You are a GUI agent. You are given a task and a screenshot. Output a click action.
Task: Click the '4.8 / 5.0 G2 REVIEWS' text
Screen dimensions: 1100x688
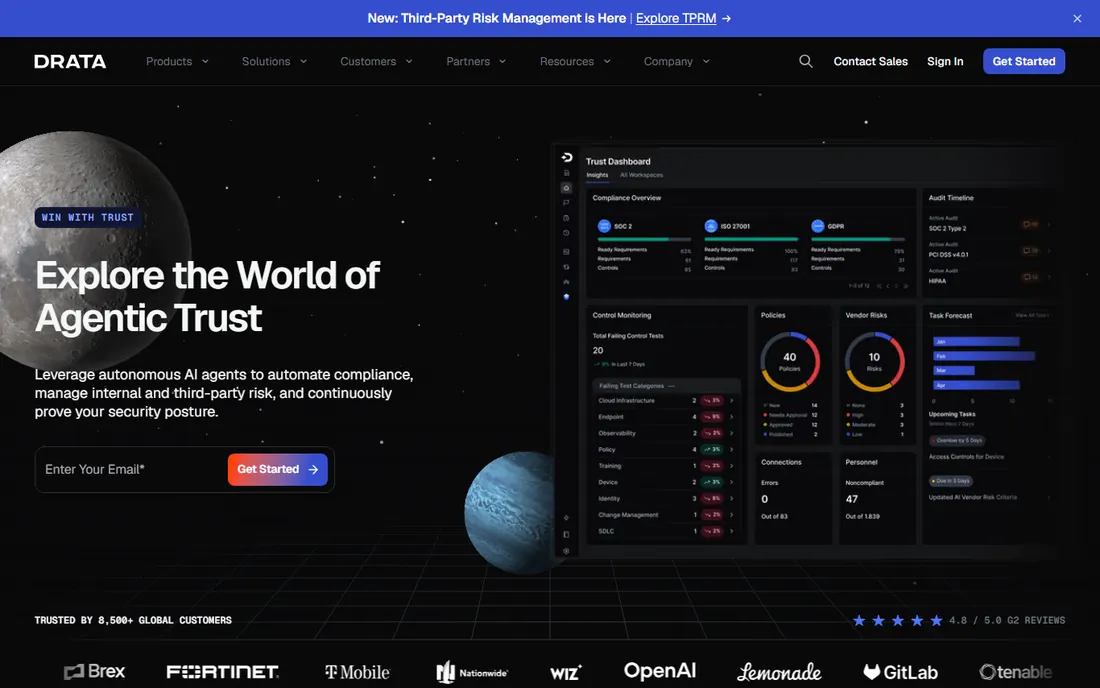[x=1007, y=620]
